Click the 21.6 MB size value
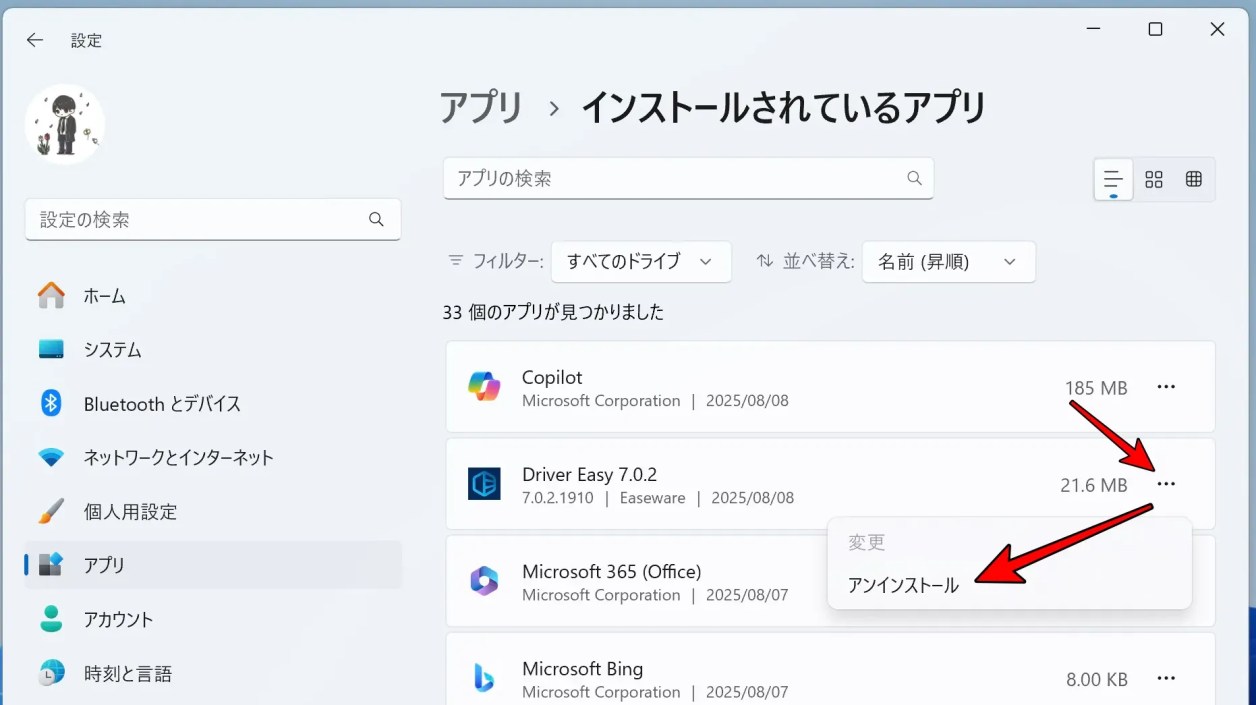Screen dimensions: 1256x705 1094,485
